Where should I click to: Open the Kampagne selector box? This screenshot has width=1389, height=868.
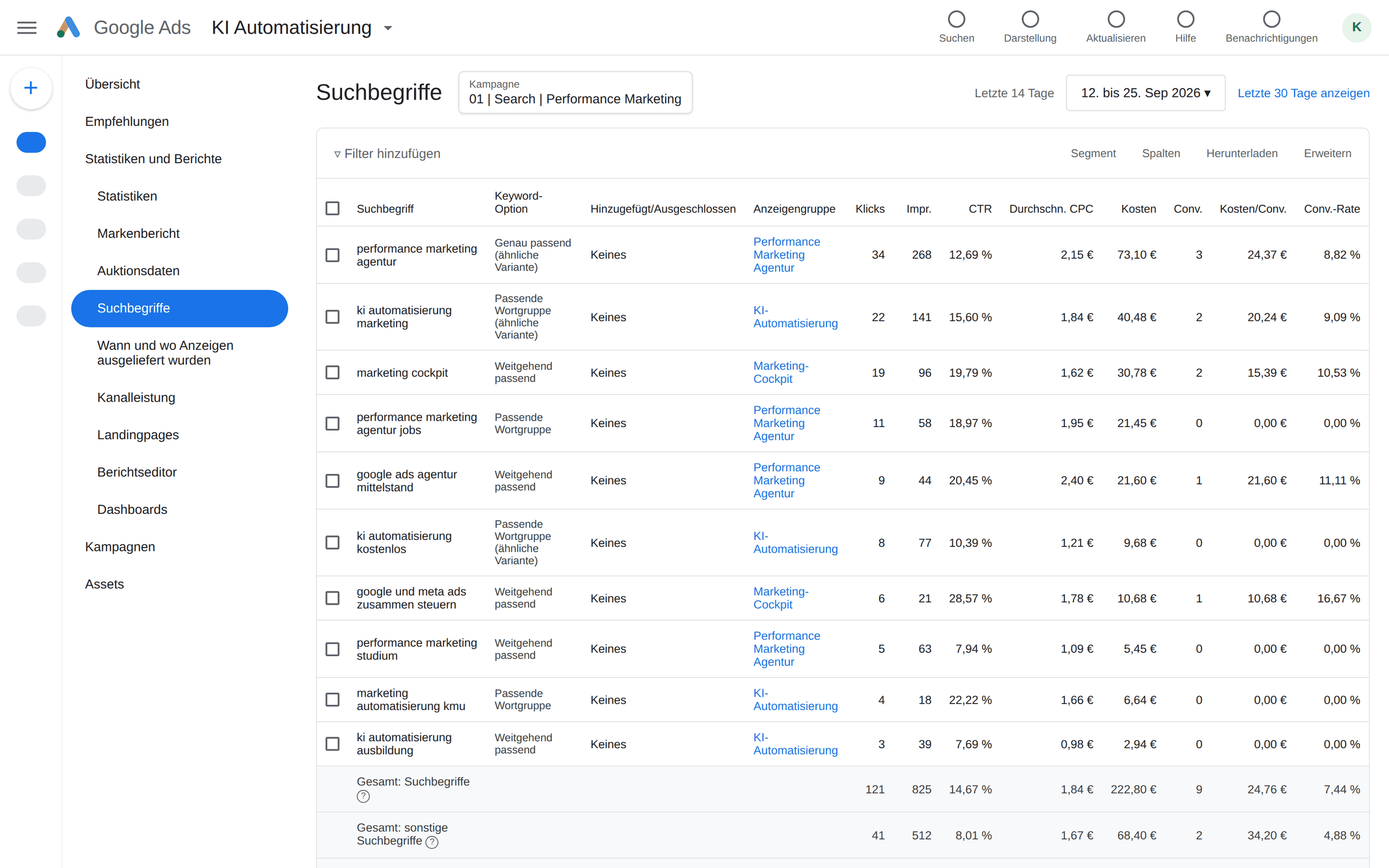(575, 93)
